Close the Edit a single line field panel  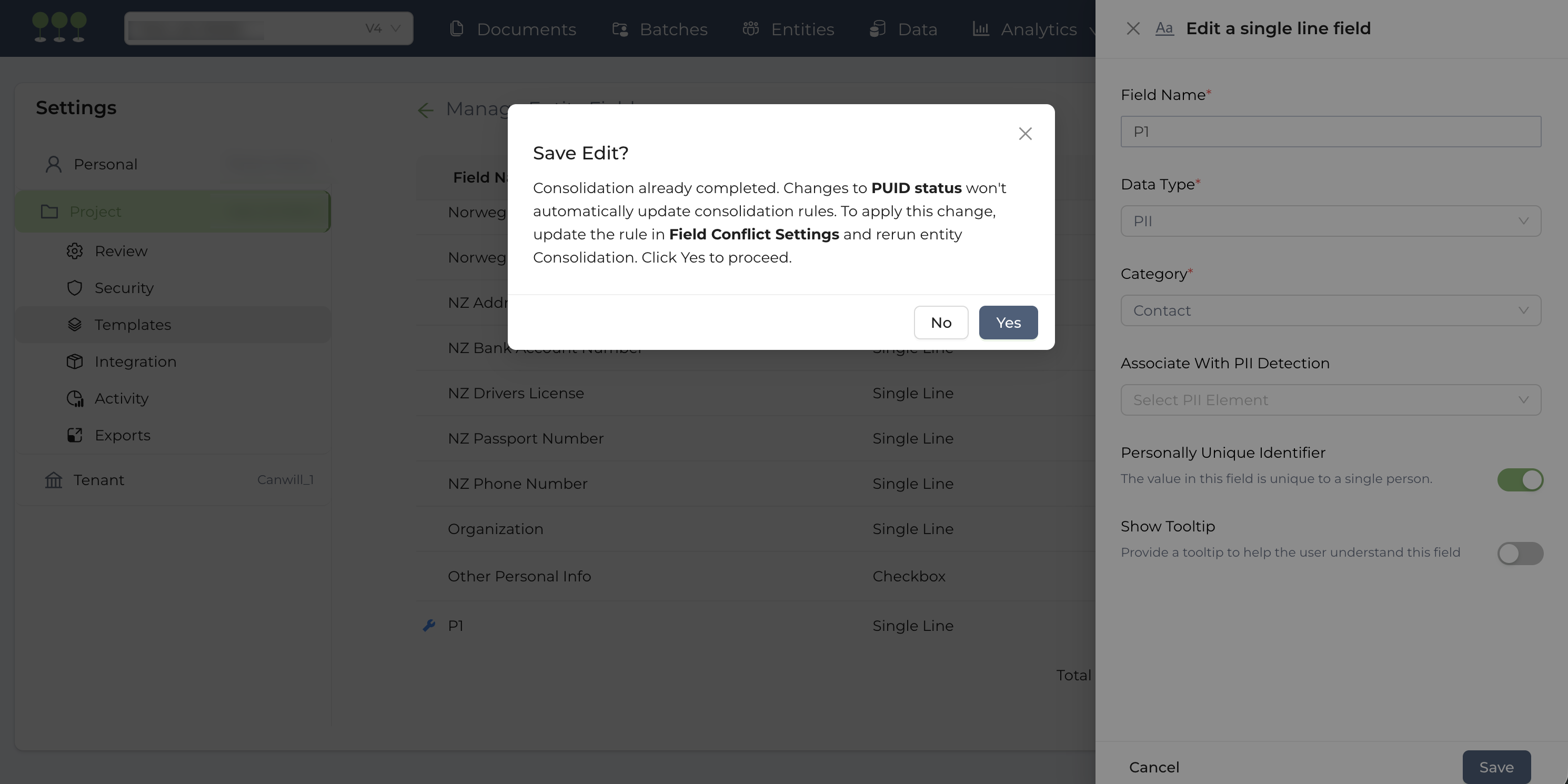1133,28
